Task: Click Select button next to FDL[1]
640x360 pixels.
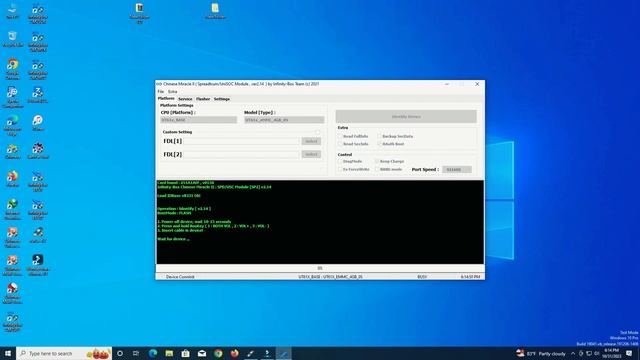Action: coord(311,141)
